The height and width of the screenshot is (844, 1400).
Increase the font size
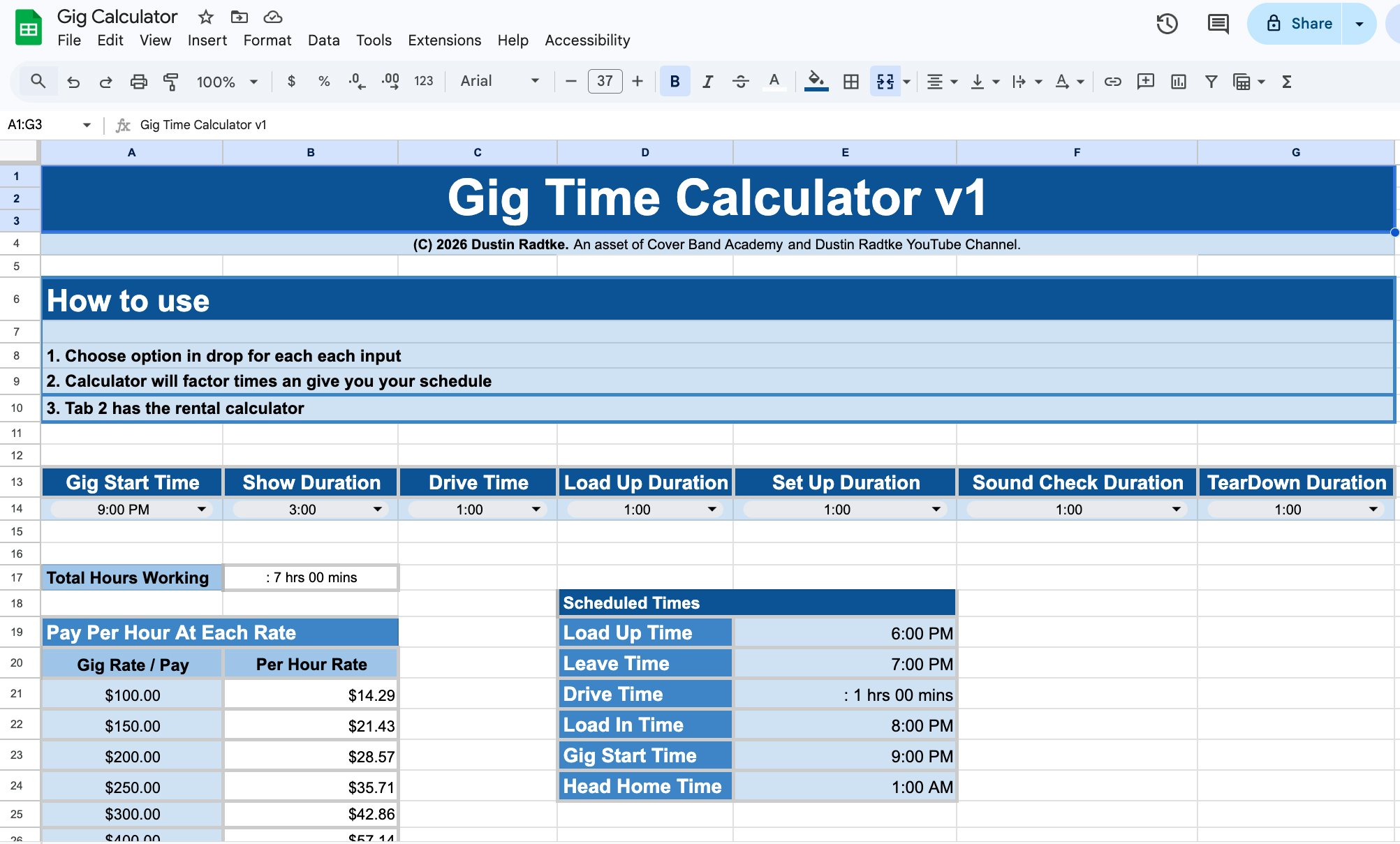pyautogui.click(x=637, y=82)
